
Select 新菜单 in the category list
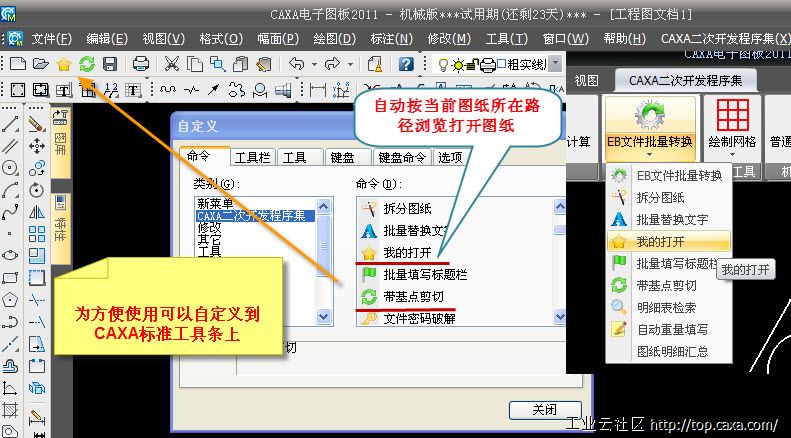215,203
